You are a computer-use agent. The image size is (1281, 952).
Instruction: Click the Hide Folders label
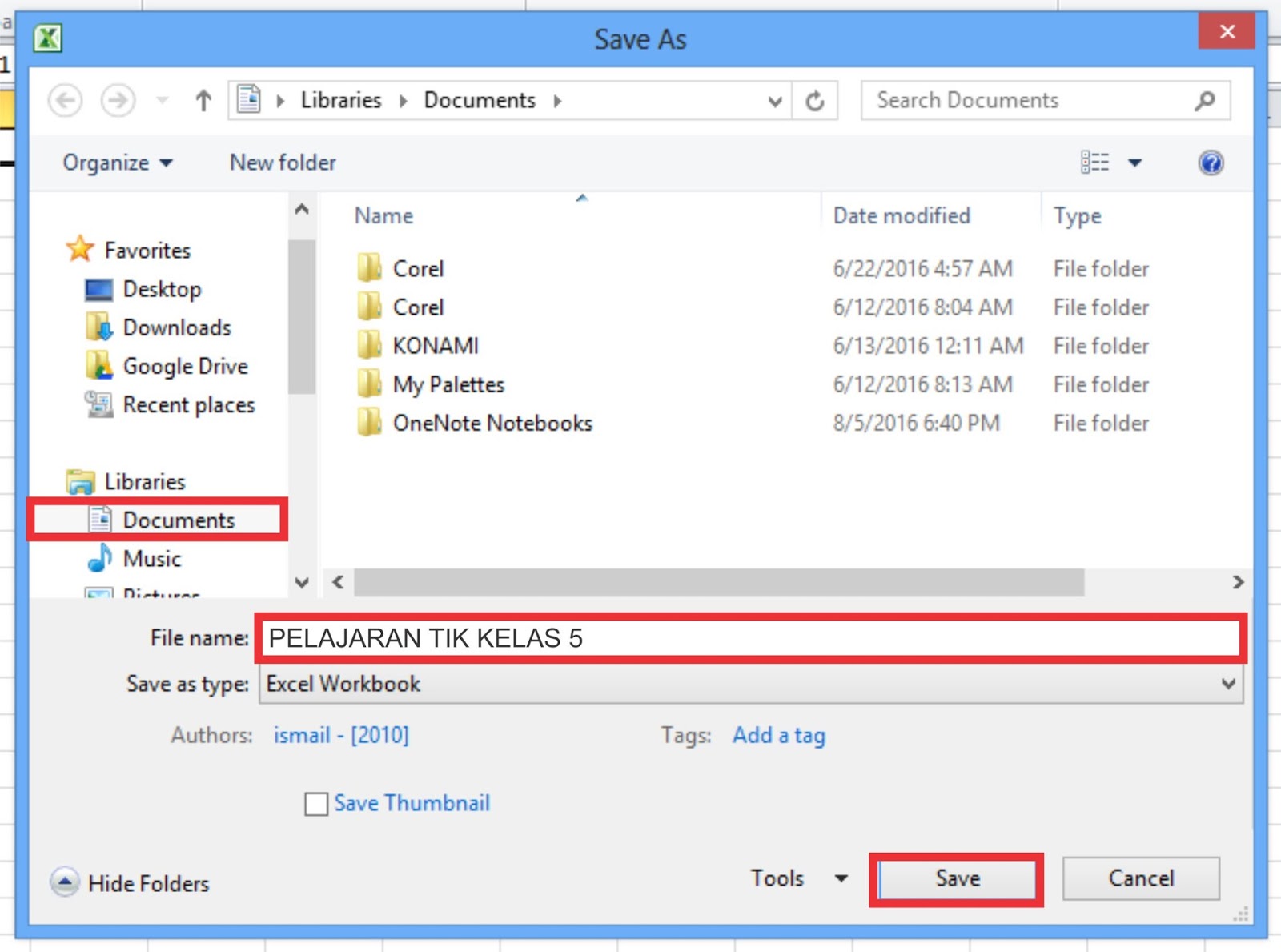149,883
